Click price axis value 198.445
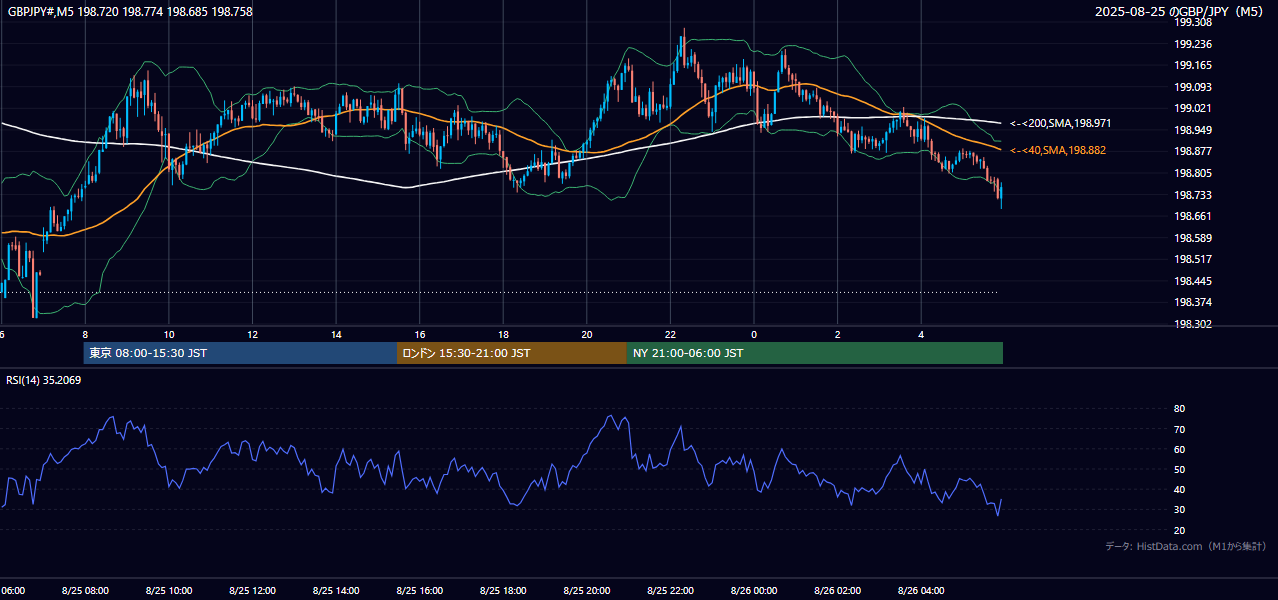 1193,281
